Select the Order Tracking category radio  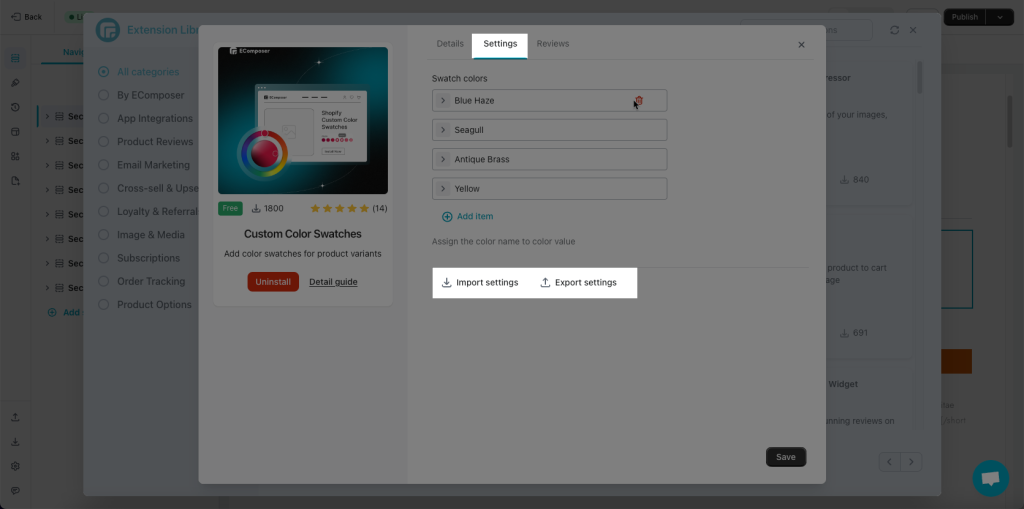(103, 281)
